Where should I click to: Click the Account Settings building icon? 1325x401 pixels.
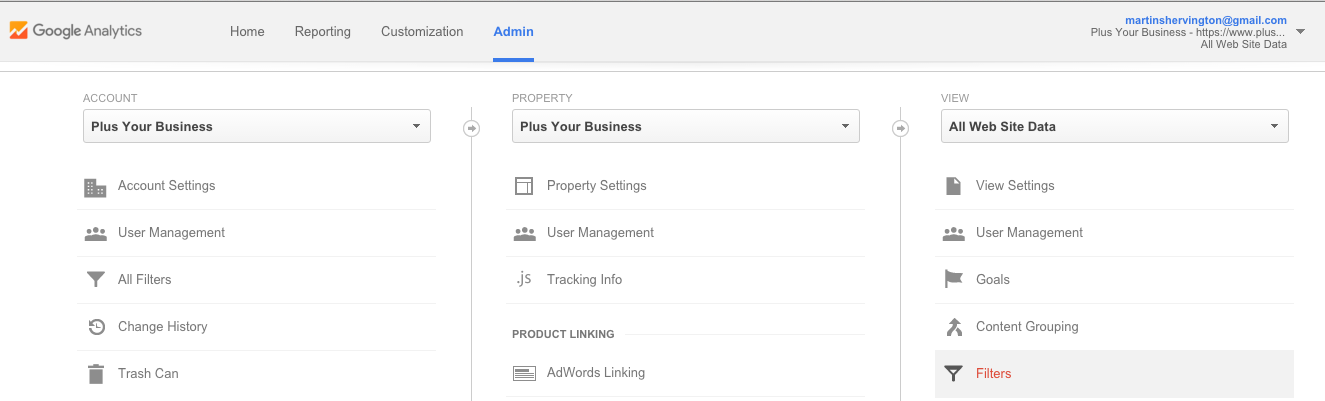tap(95, 187)
